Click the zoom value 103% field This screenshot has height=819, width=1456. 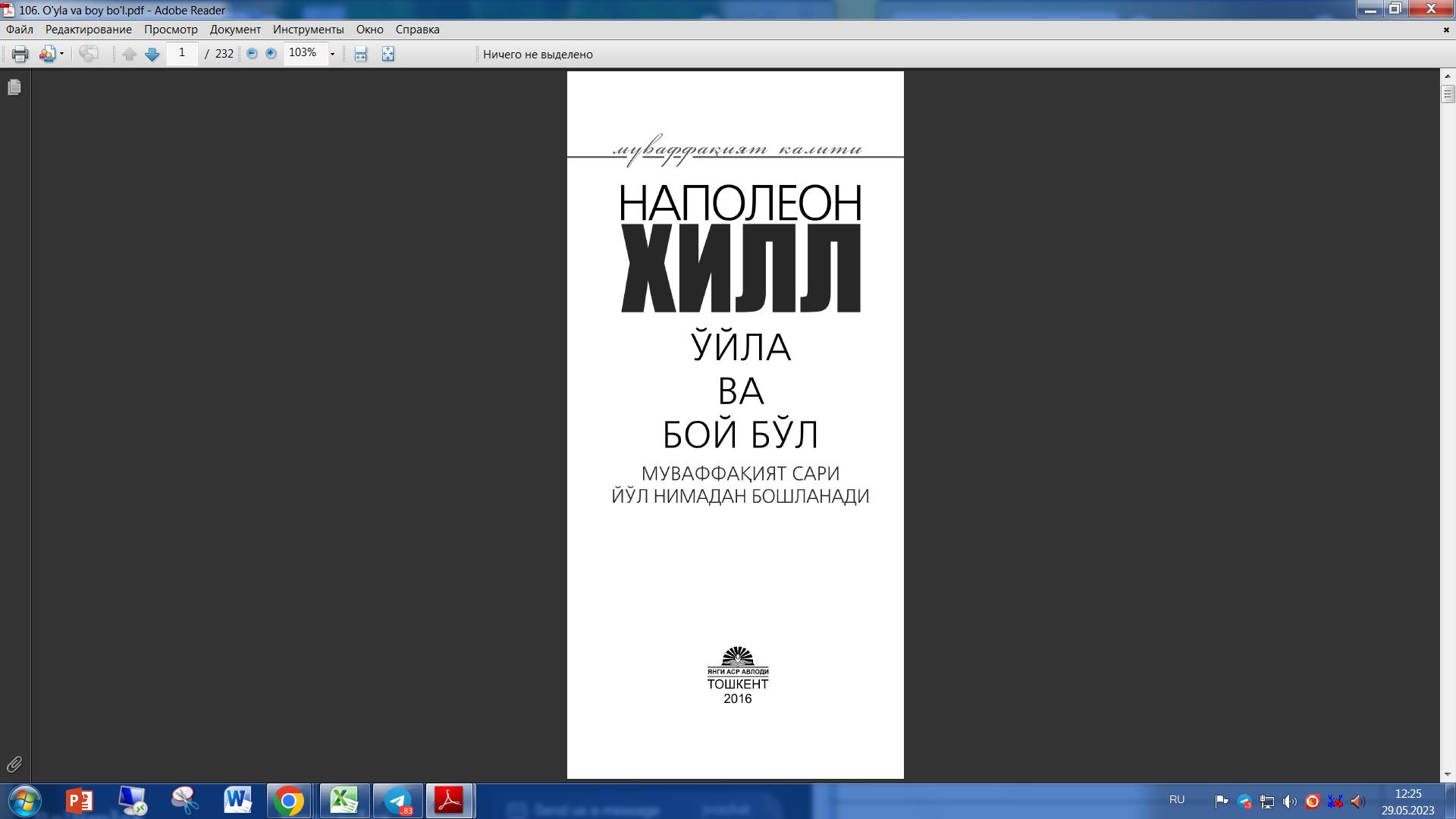(303, 53)
